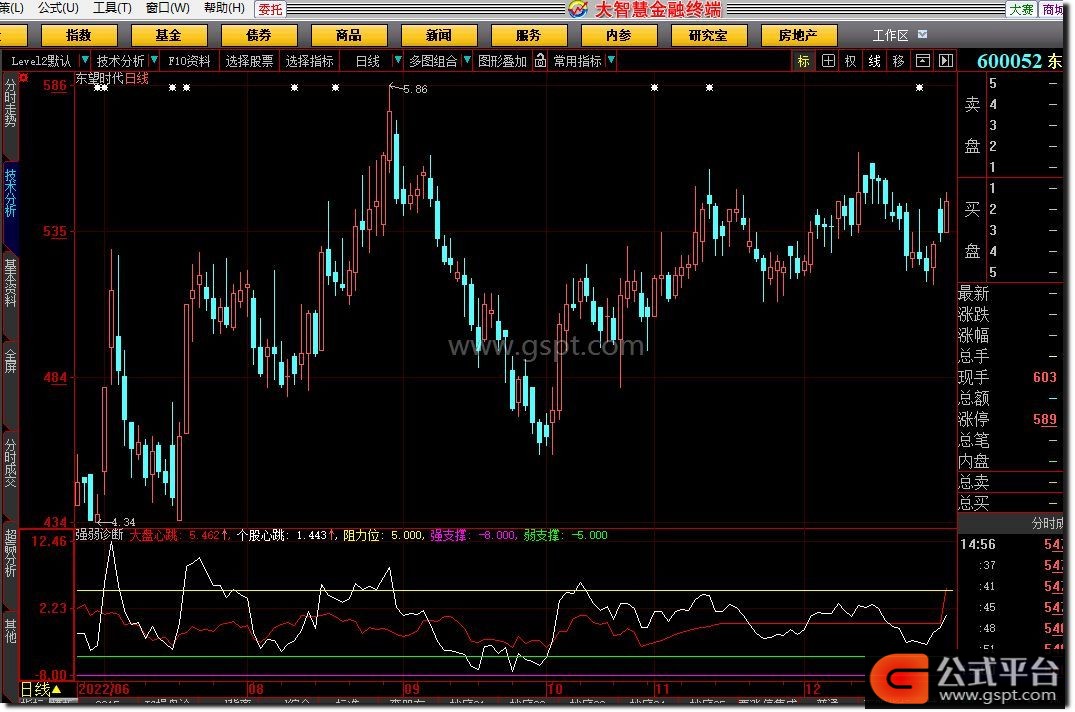Click the 强弱诊断 indicator name
Screen dimensions: 1075x712
99,535
